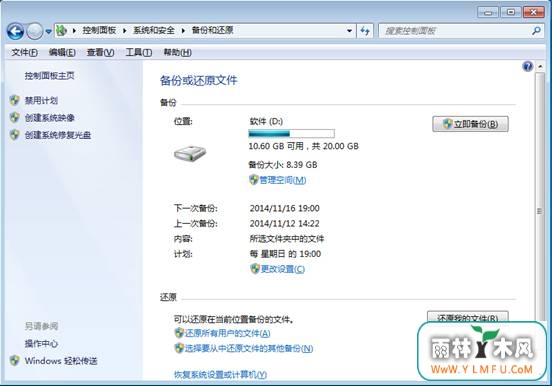Image resolution: width=552 pixels, height=386 pixels.
Task: Select 系统和安全 breadcrumb segment
Action: click(x=154, y=30)
